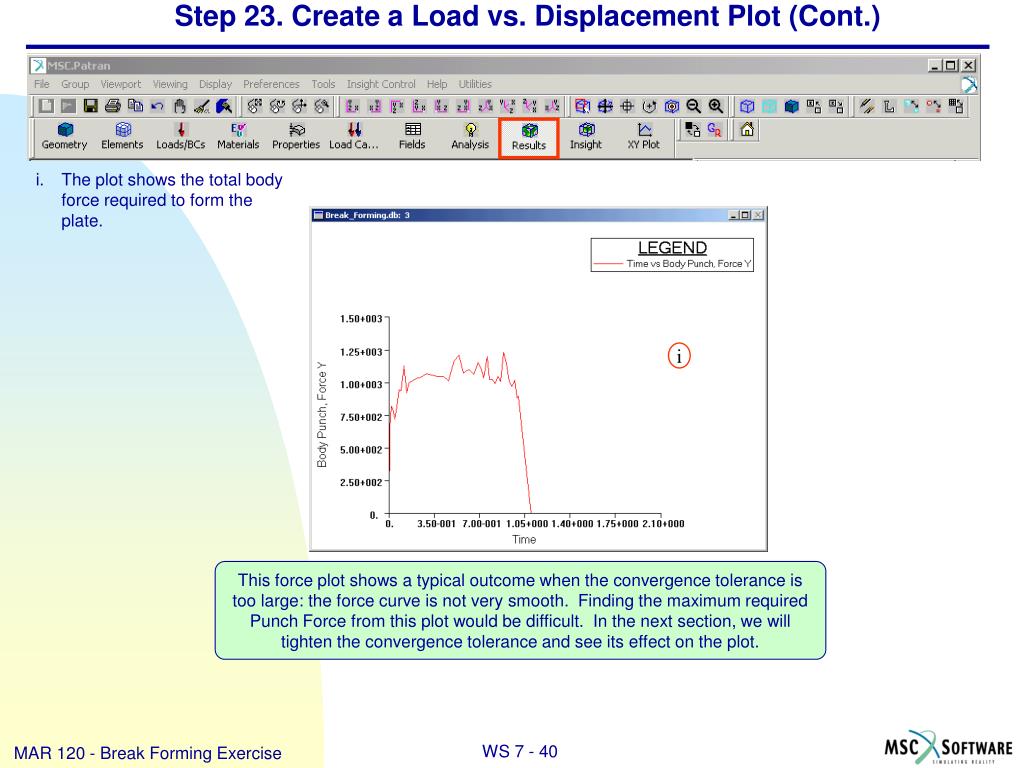This screenshot has height=768, width=1024.
Task: Open the Insight application
Action: tap(586, 136)
